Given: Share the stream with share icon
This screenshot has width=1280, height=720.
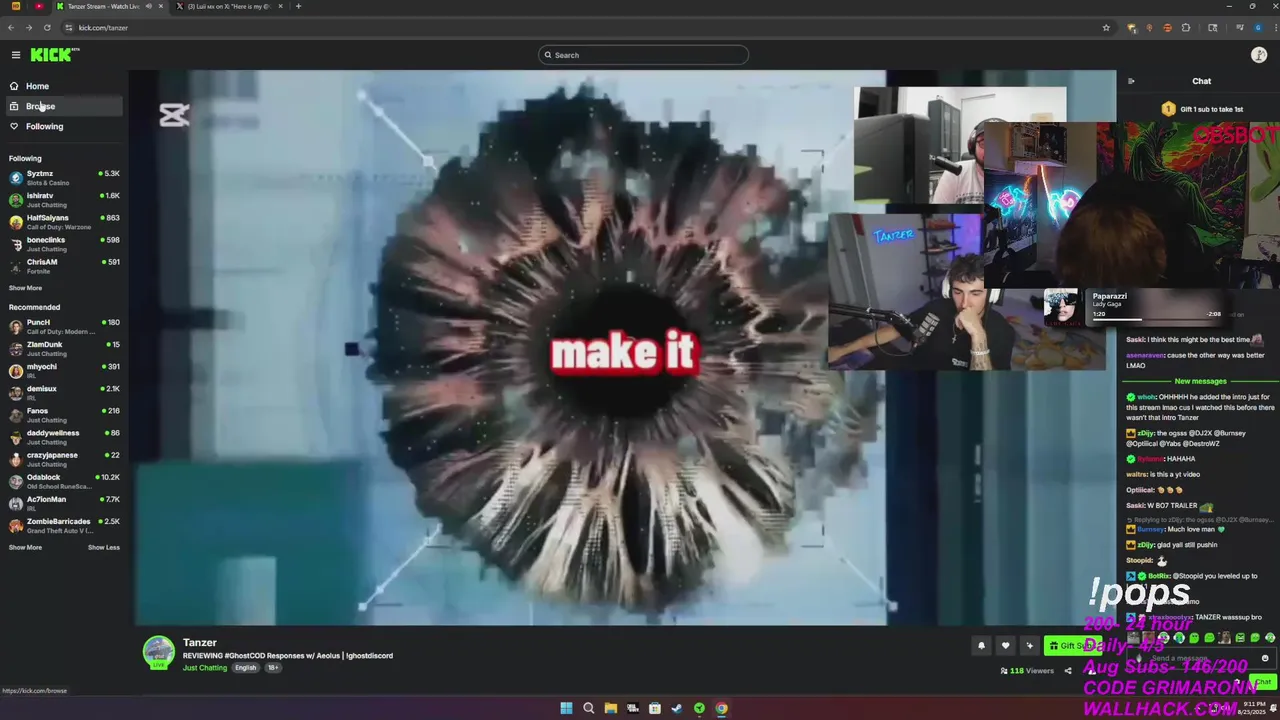Looking at the screenshot, I should [1068, 671].
